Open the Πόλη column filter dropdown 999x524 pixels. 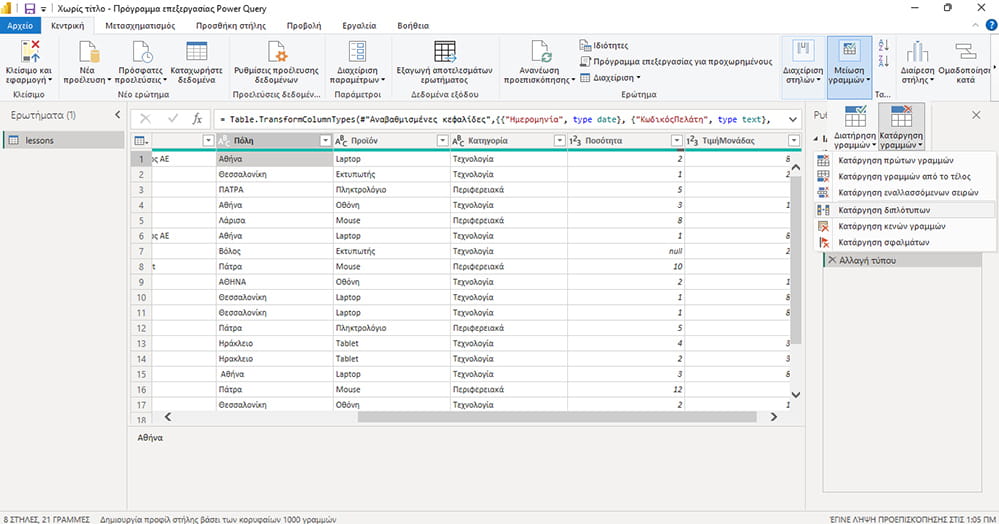point(325,141)
